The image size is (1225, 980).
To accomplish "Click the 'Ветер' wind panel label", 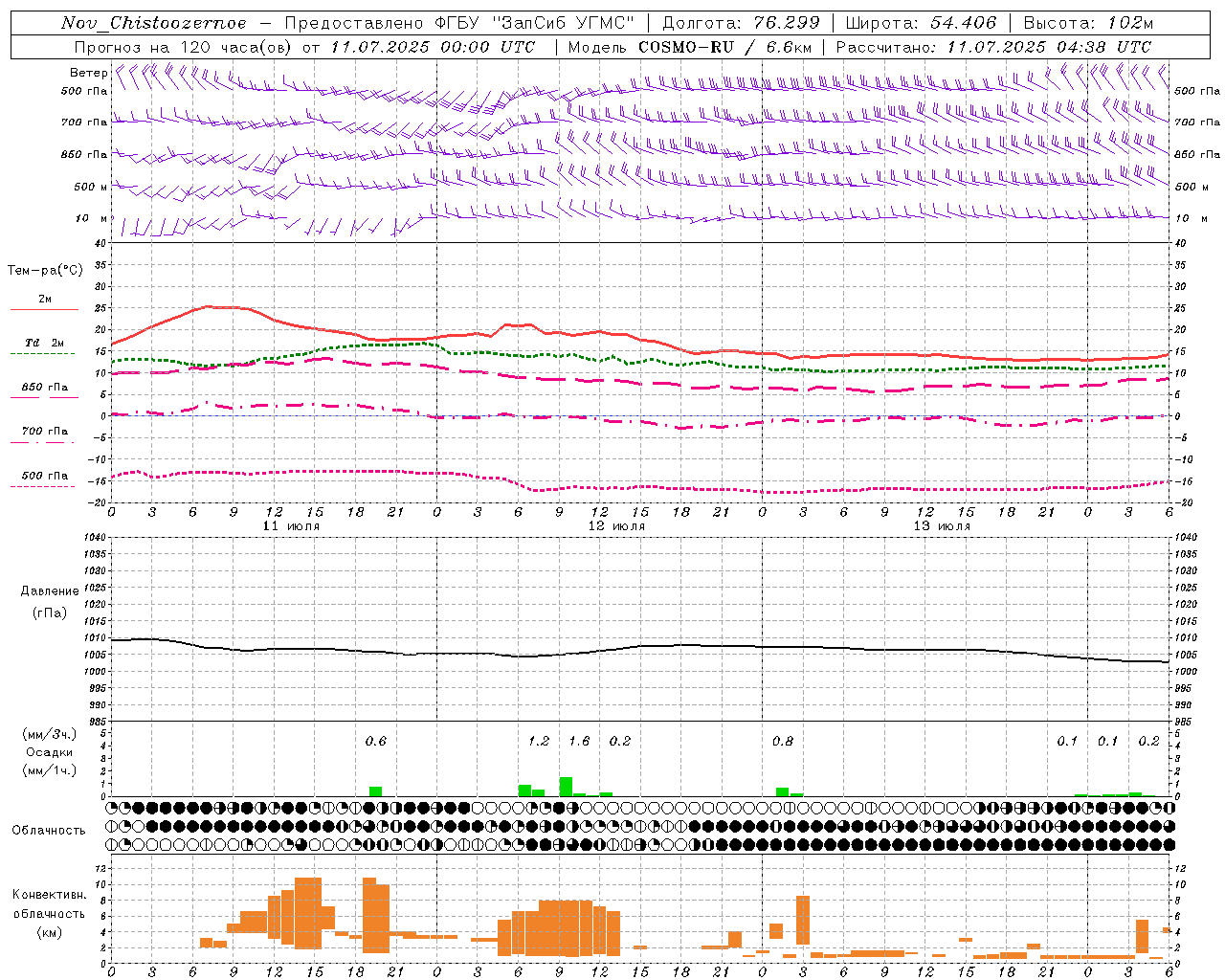I will click(x=88, y=73).
